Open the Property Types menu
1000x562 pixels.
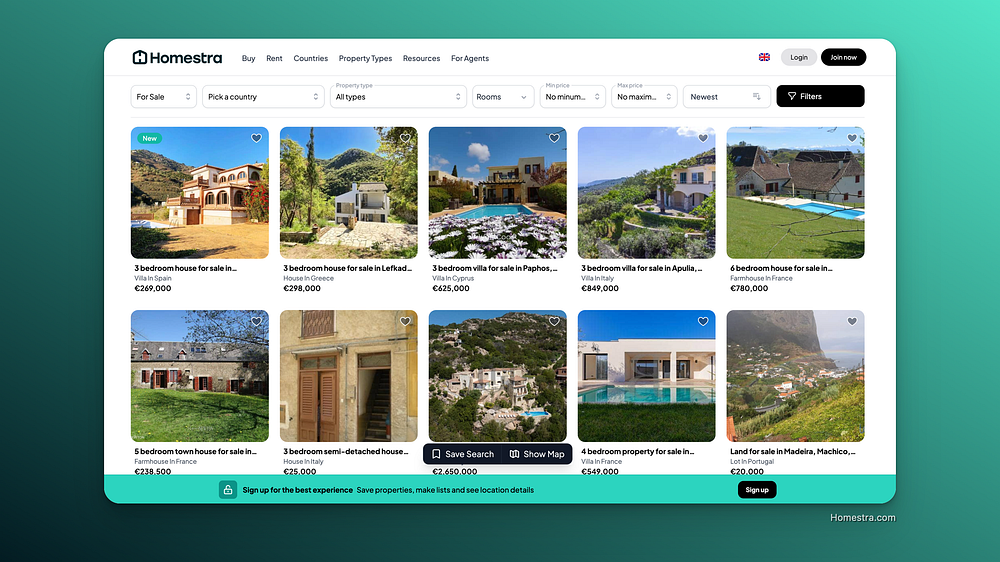365,58
